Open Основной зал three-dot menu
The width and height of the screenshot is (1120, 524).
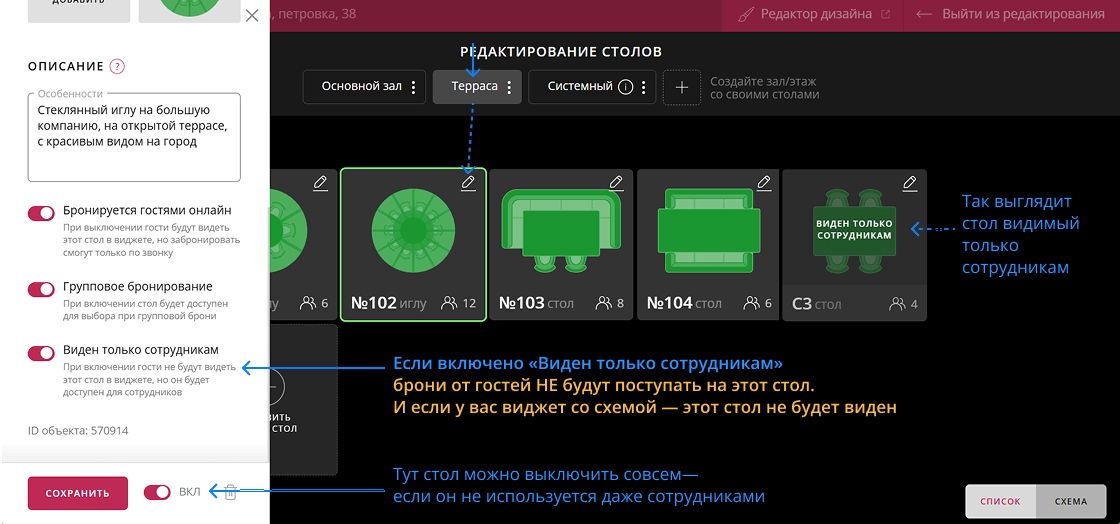pyautogui.click(x=413, y=87)
